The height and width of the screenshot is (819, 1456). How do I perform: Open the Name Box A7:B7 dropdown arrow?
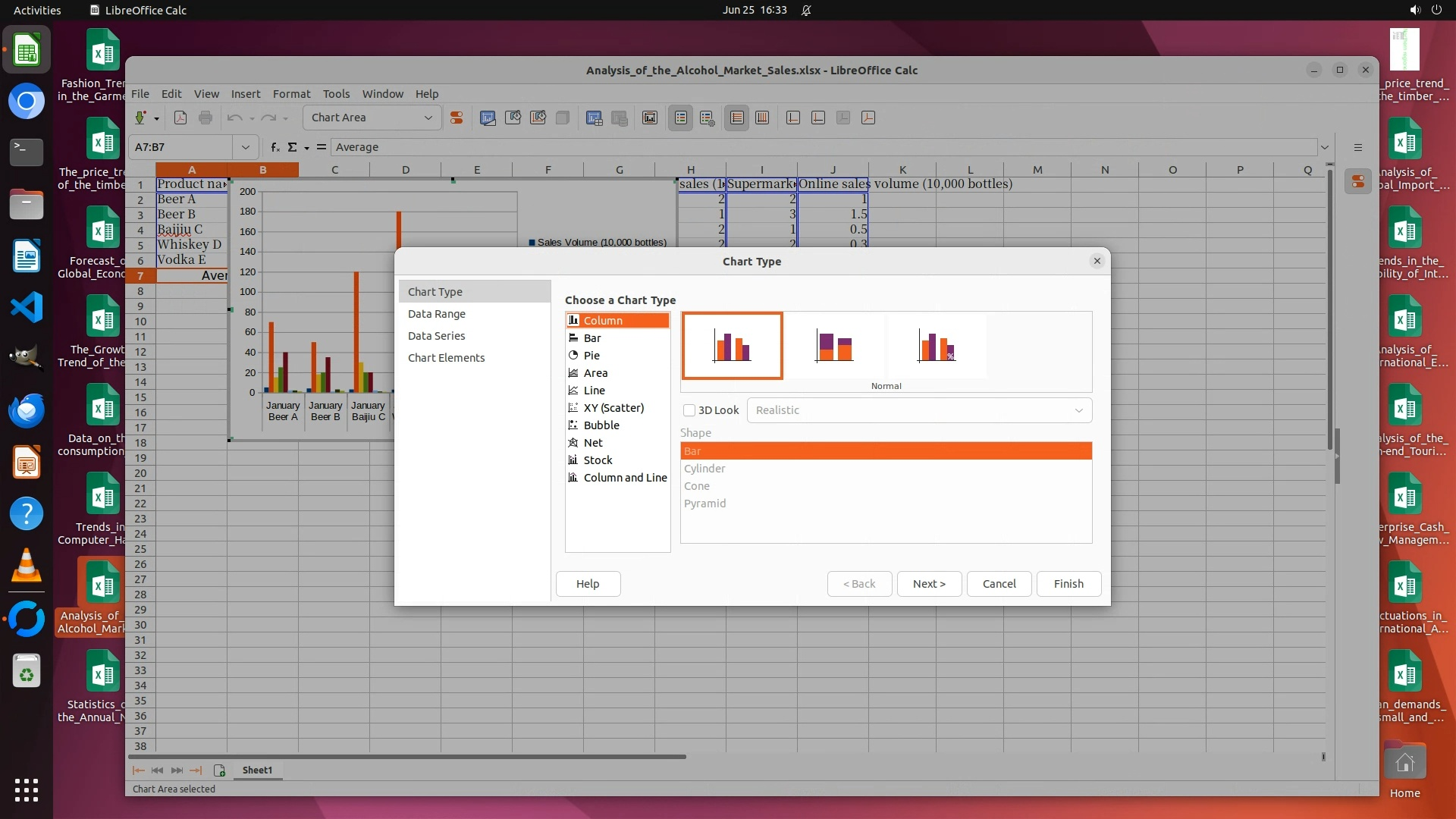[x=245, y=147]
